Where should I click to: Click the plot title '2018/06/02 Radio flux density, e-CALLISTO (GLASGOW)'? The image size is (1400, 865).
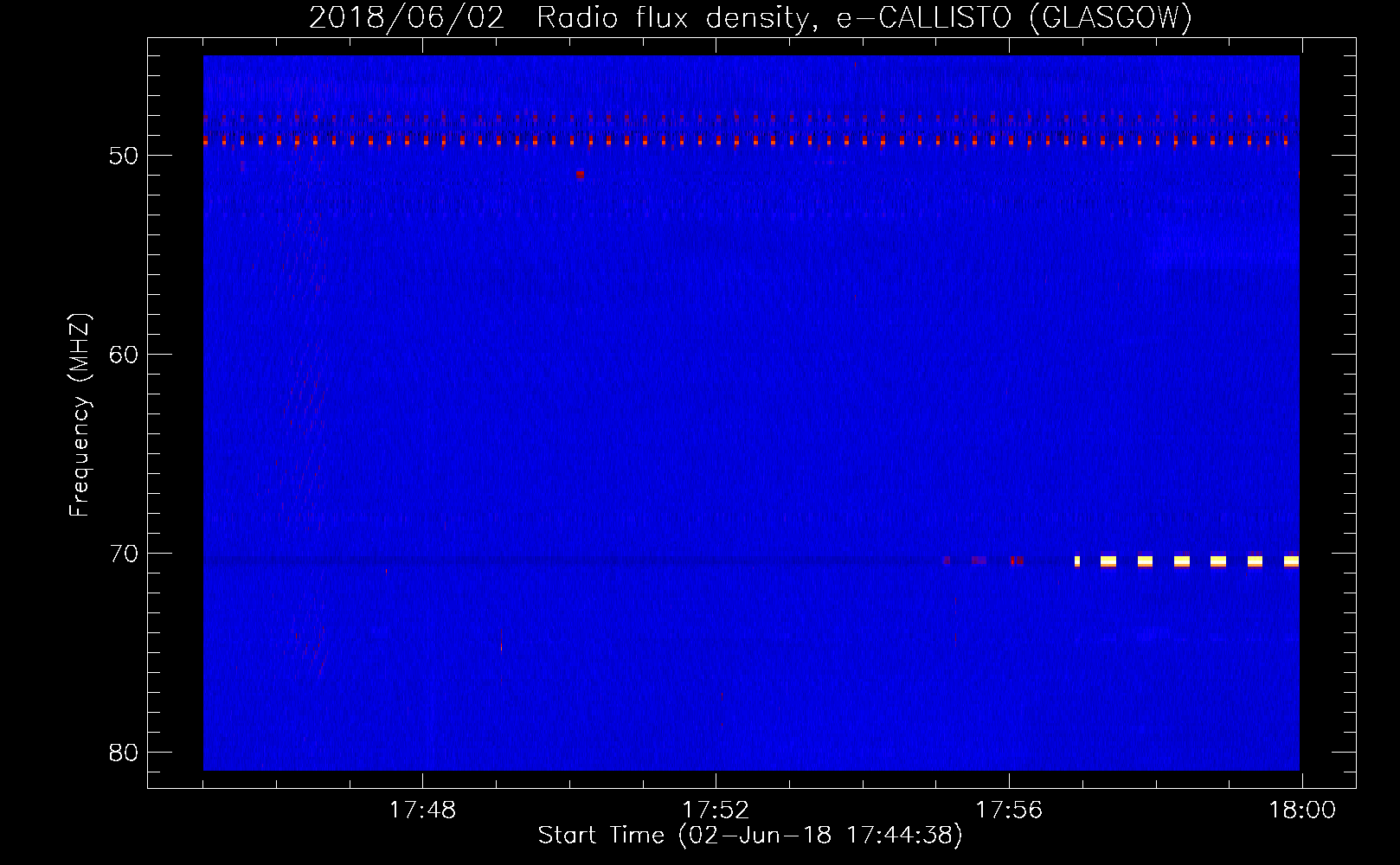[x=750, y=17]
